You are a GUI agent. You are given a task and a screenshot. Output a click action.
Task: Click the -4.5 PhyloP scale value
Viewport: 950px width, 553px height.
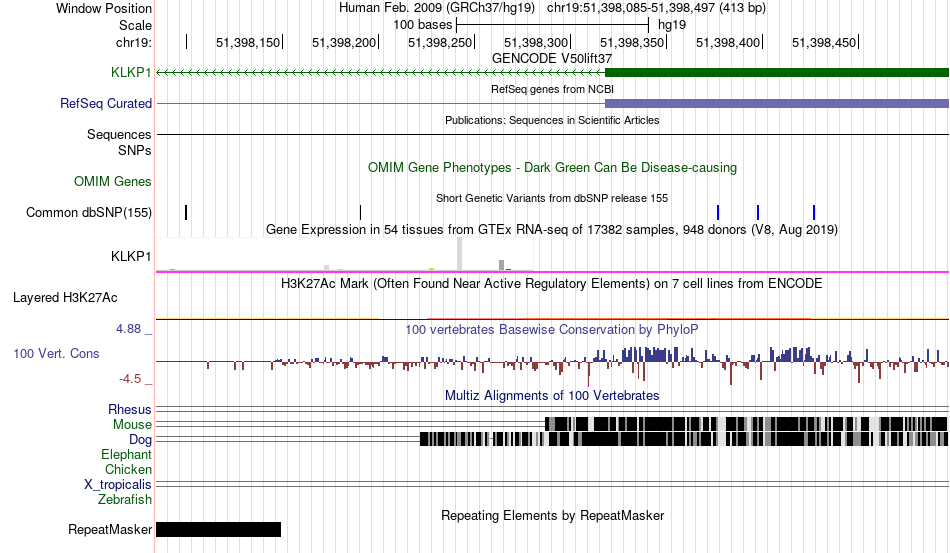[130, 379]
